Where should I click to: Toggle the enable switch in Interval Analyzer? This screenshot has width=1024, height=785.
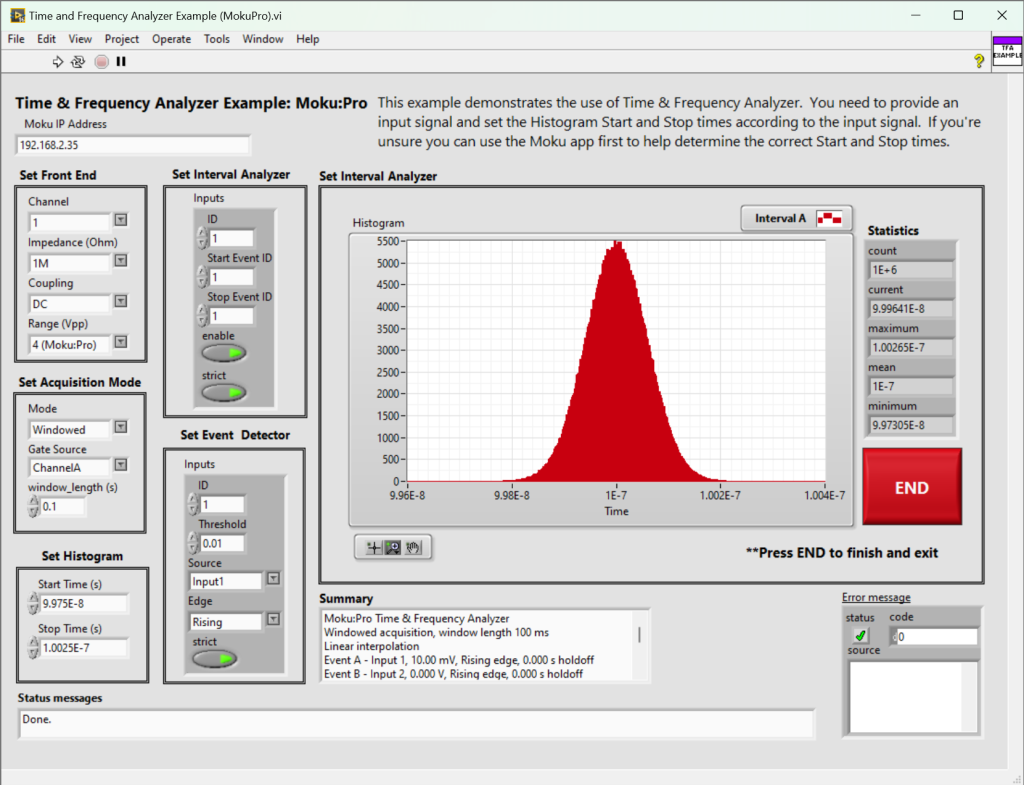tap(222, 352)
